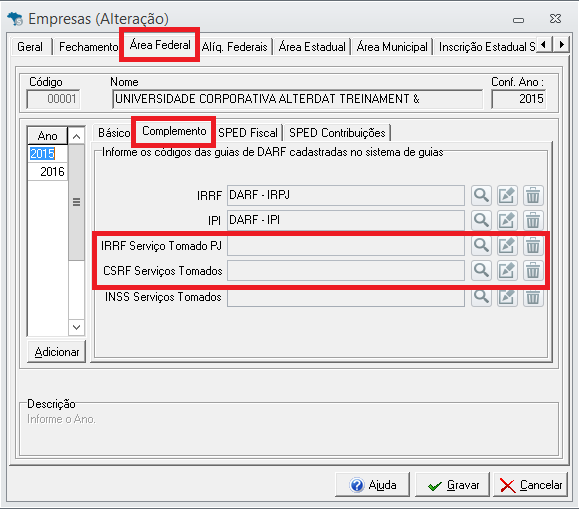Delete the IPI guide with trash icon

[x=533, y=220]
